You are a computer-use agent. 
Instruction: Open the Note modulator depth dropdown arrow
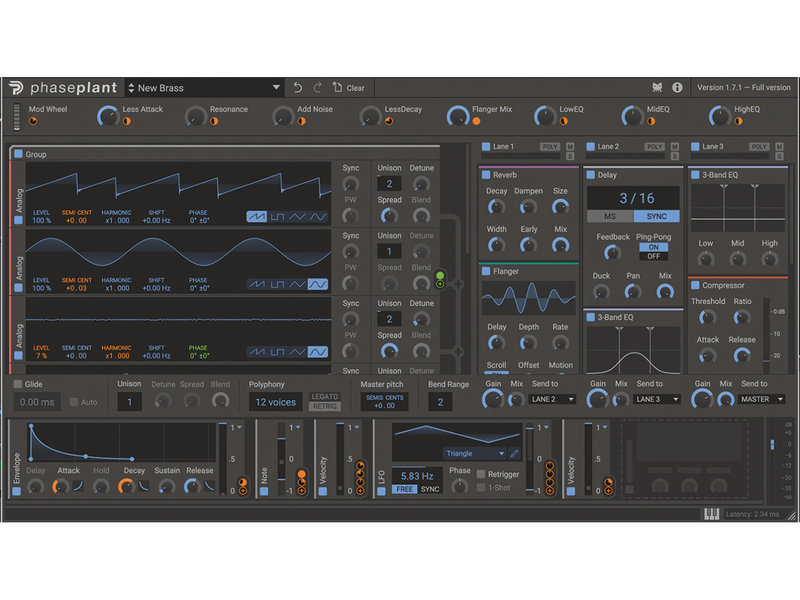(298, 428)
